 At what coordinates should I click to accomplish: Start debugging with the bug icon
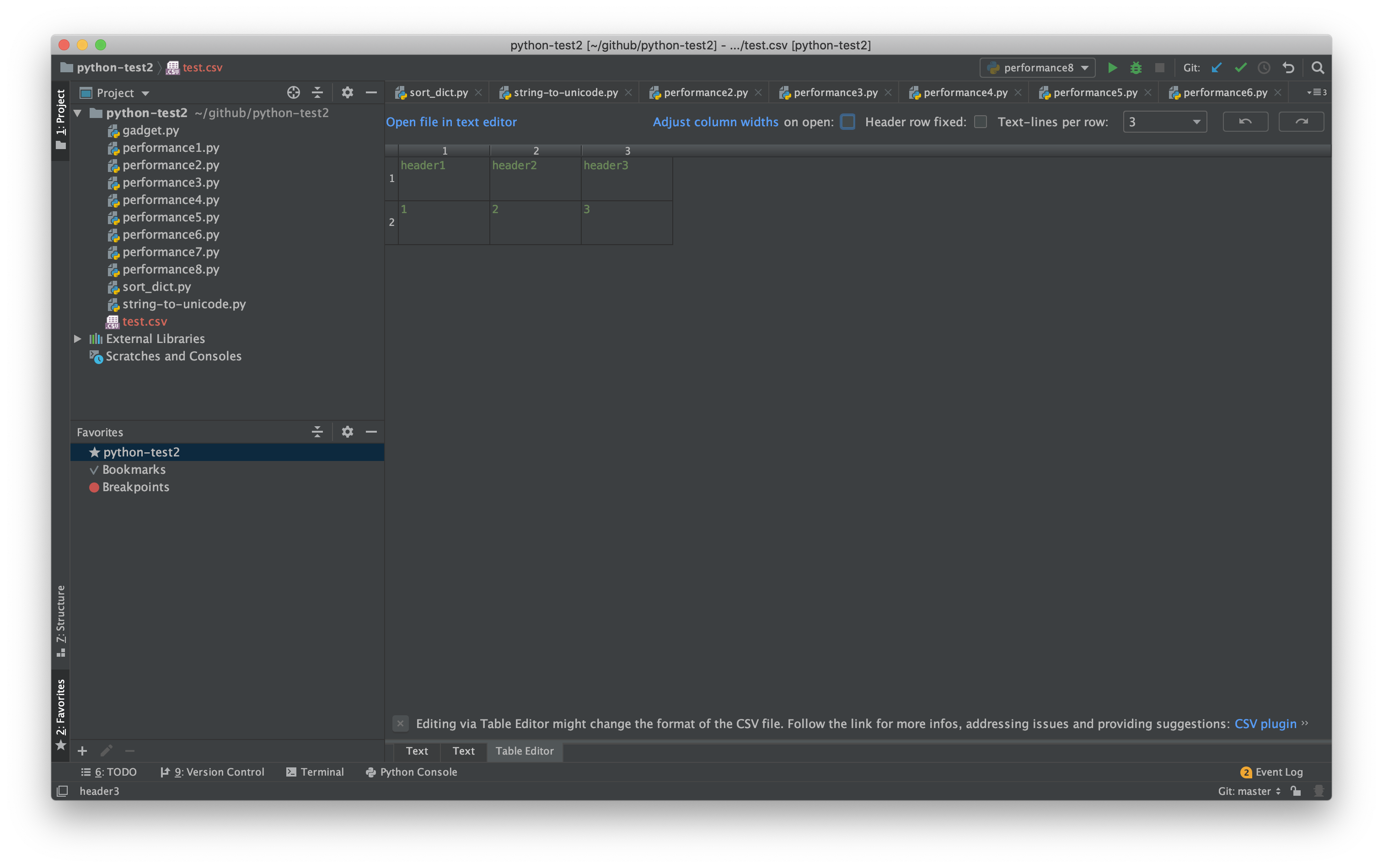click(1136, 67)
